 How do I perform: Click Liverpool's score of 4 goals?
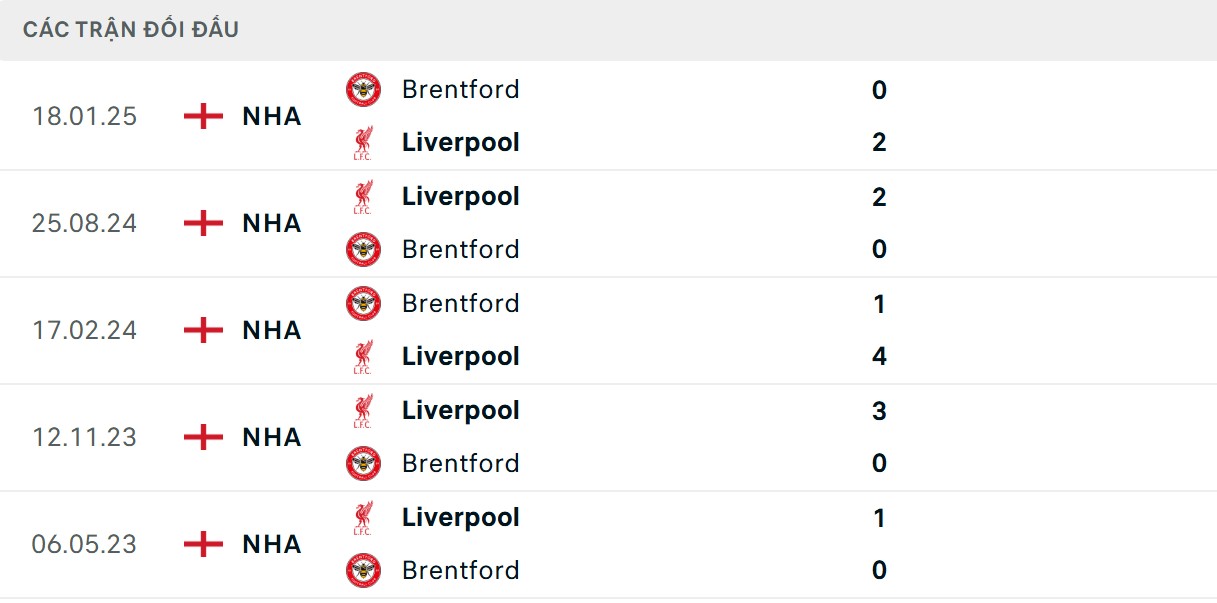[x=879, y=356]
